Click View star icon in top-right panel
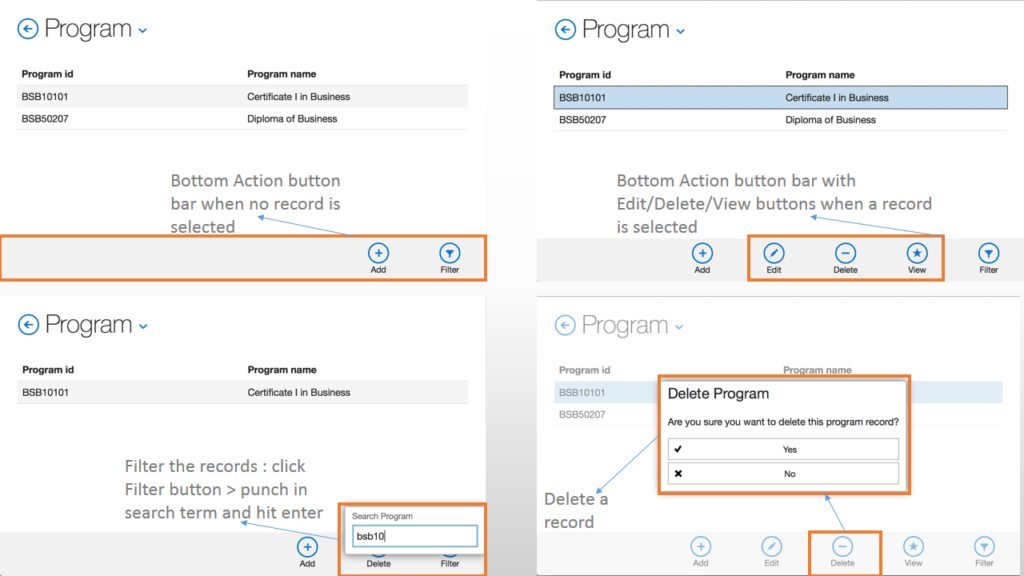The height and width of the screenshot is (576, 1024). [917, 254]
